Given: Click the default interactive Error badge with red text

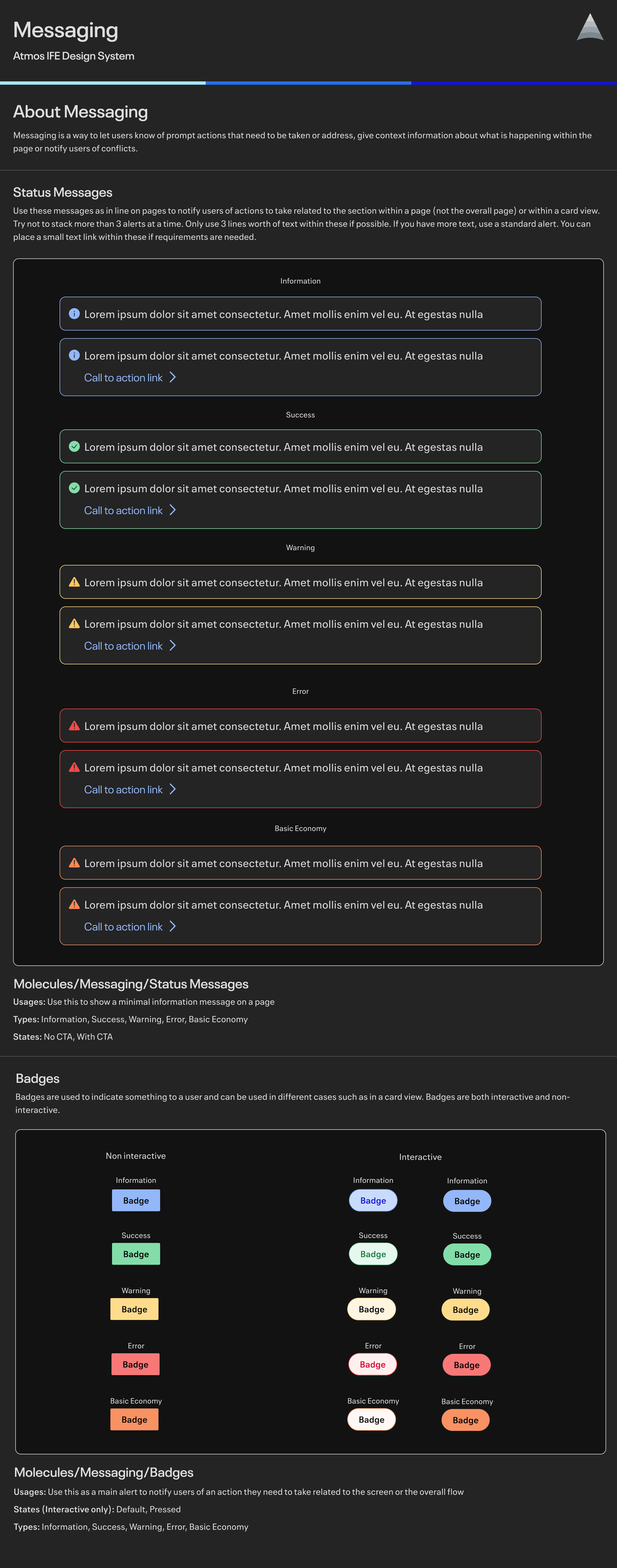Looking at the screenshot, I should coord(373,1364).
